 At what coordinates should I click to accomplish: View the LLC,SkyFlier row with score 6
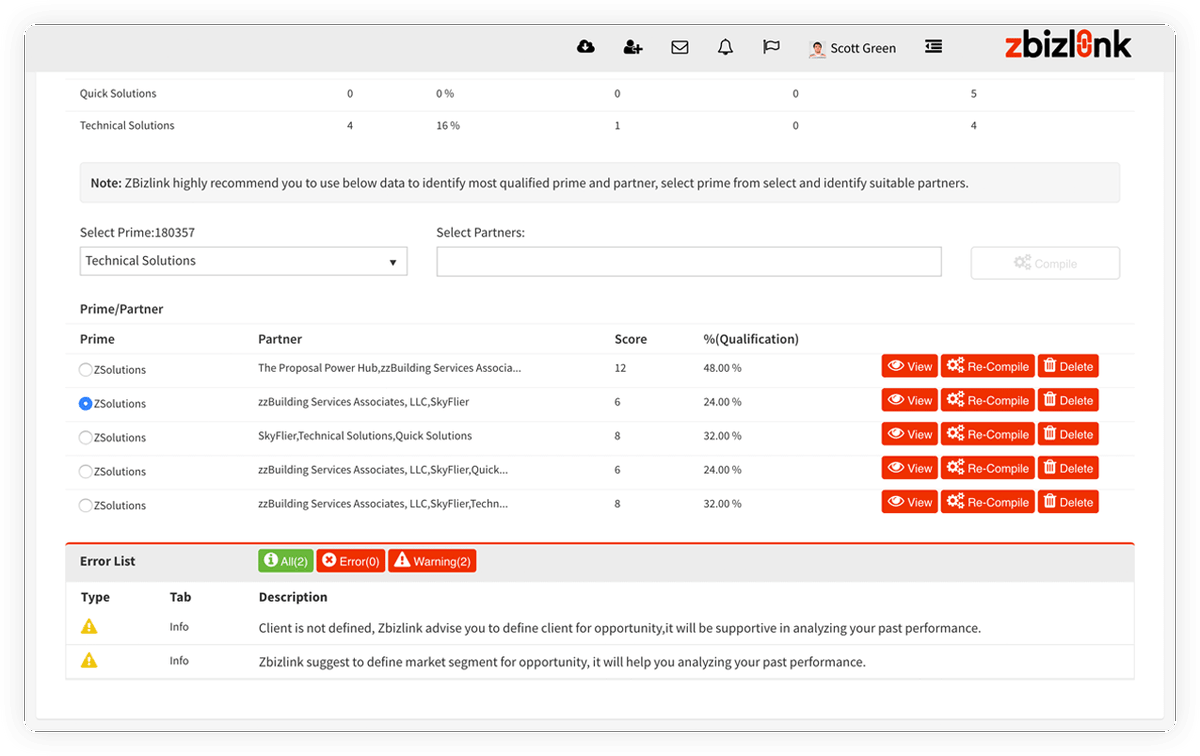coord(909,400)
